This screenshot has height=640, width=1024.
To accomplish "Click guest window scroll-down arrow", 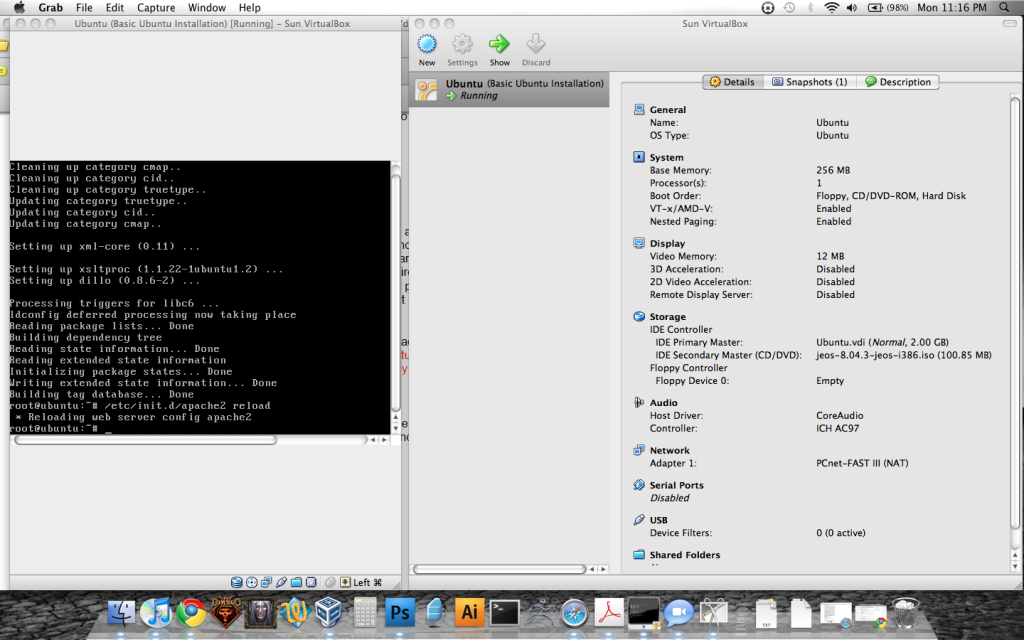I will pos(396,428).
